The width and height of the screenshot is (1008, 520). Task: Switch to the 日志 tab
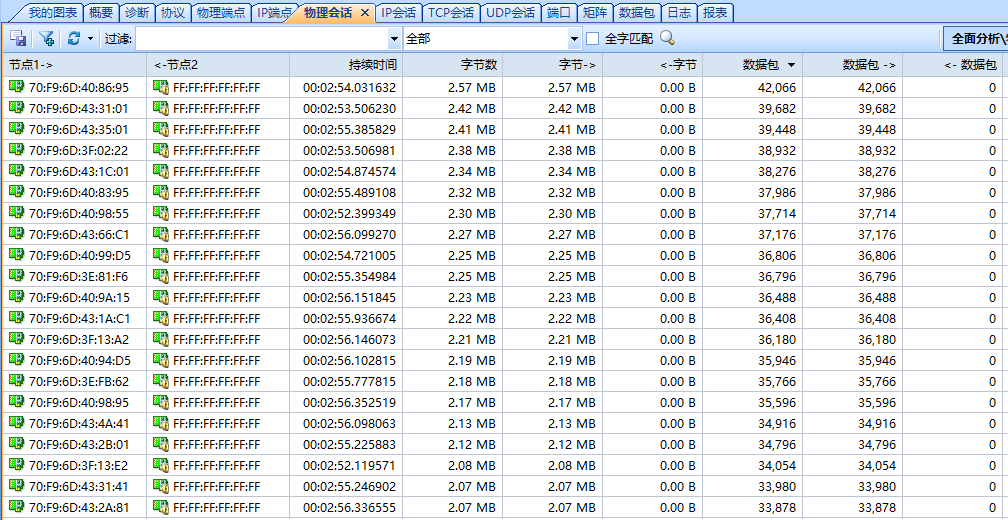pos(679,12)
